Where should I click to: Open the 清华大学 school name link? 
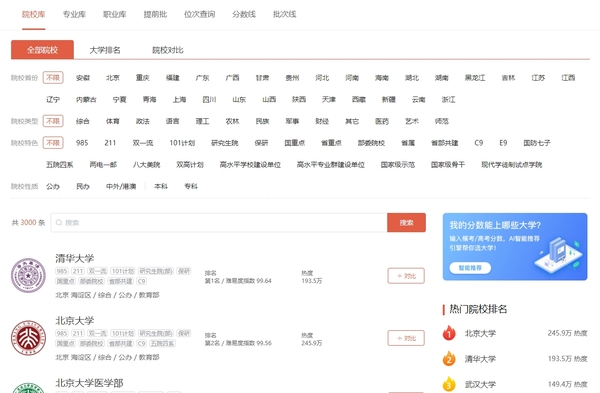[75, 258]
